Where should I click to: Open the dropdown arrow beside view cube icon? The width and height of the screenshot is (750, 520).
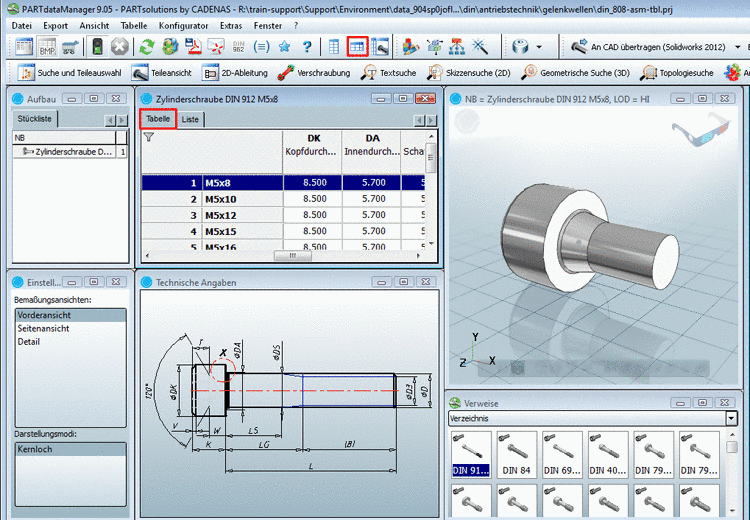coord(541,47)
